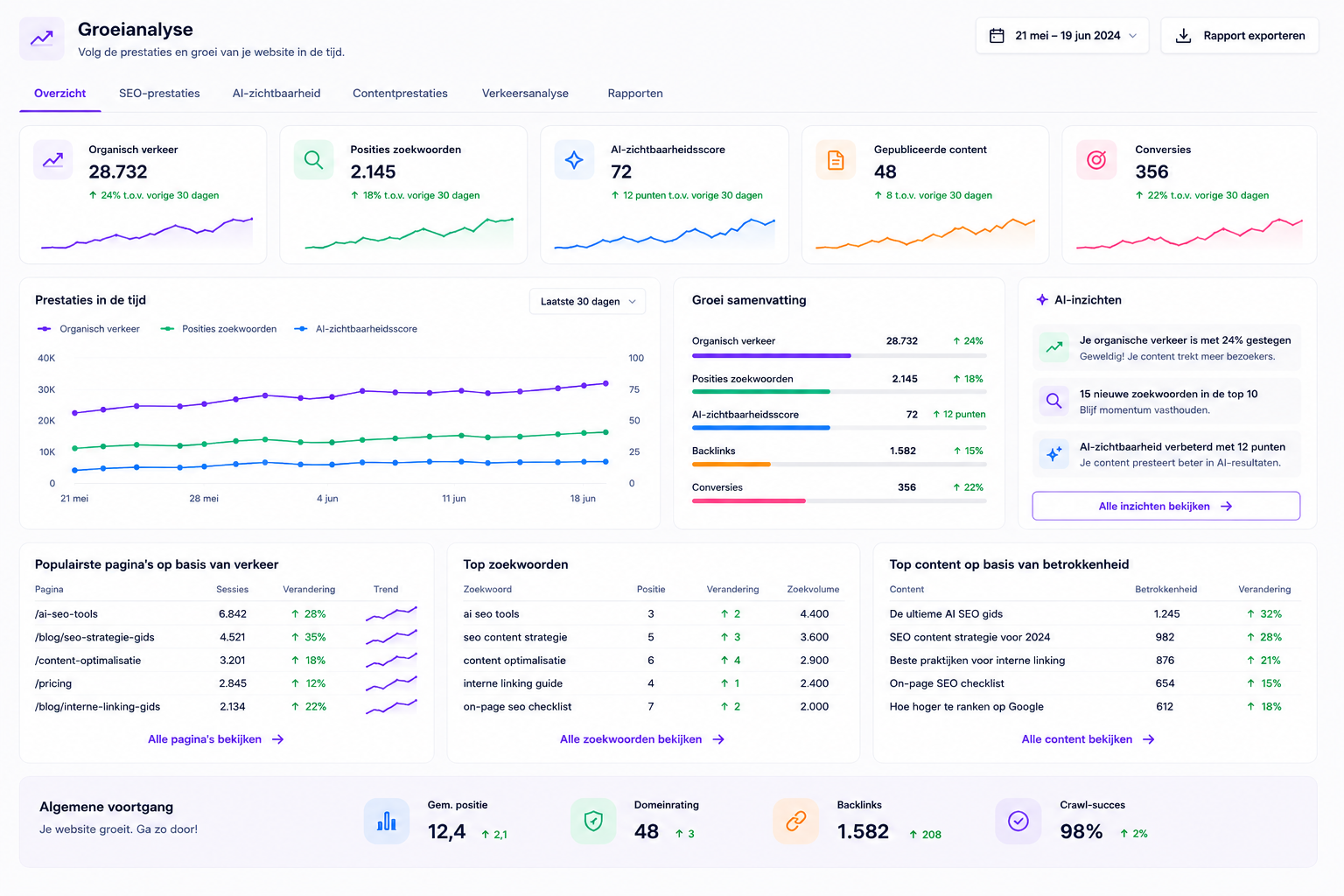
Task: Open the Verkeersanalyse tab
Action: [525, 94]
